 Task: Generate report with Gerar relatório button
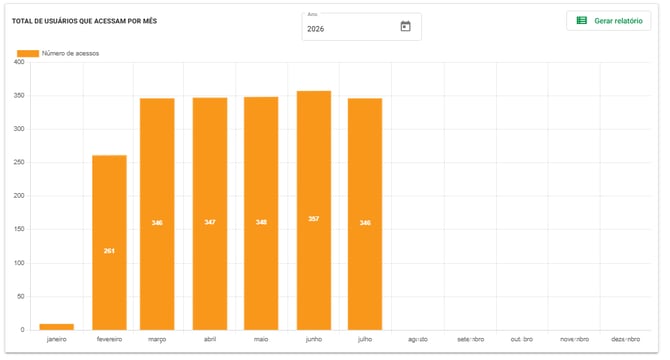coord(608,20)
